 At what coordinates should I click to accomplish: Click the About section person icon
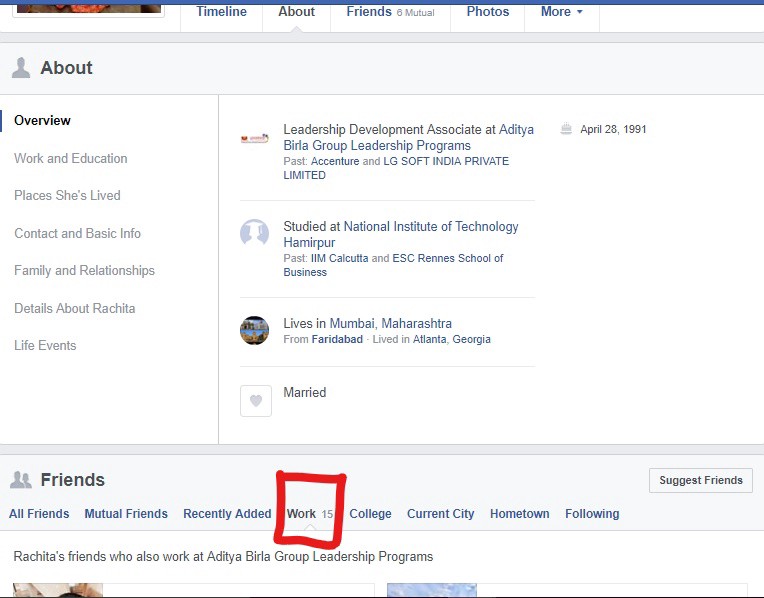coord(21,68)
